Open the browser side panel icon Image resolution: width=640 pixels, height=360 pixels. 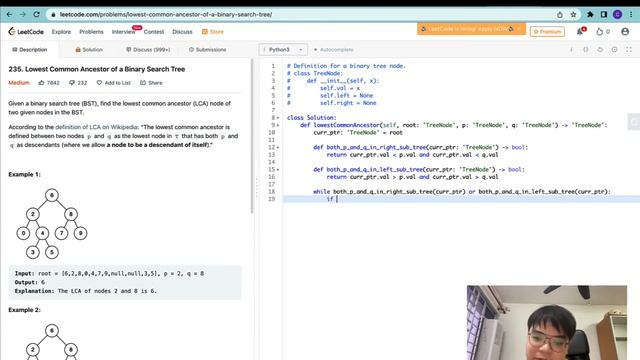click(x=604, y=14)
